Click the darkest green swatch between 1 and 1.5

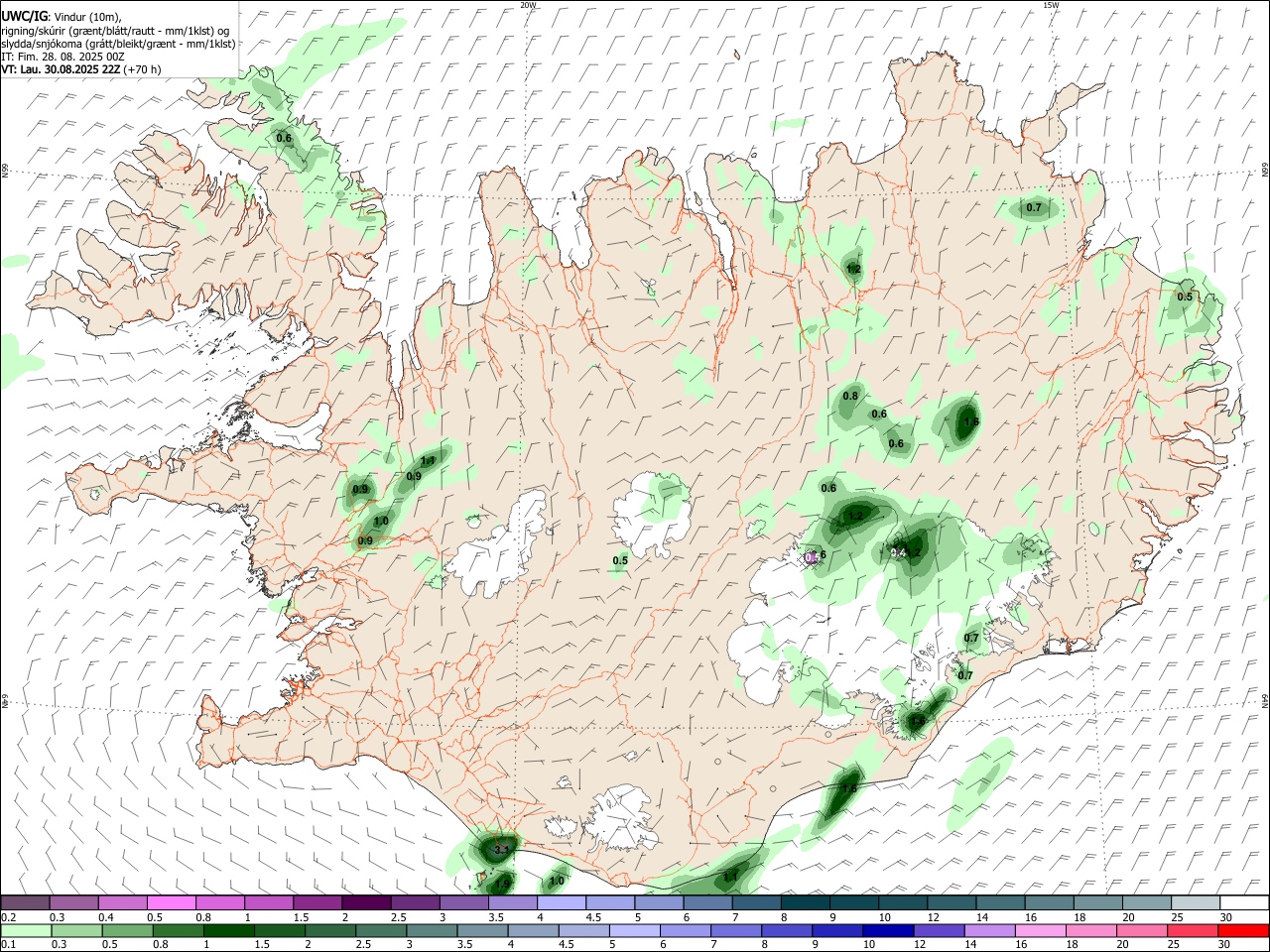(x=229, y=930)
